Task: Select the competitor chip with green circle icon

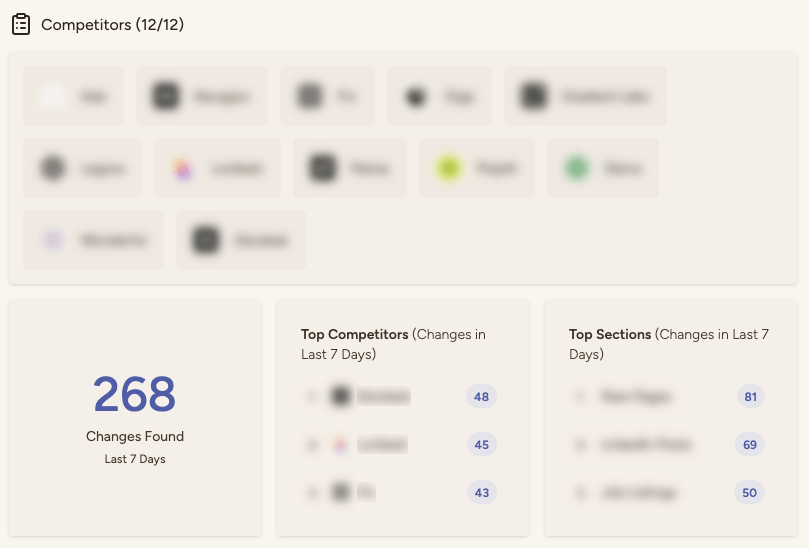Action: pyautogui.click(x=602, y=168)
